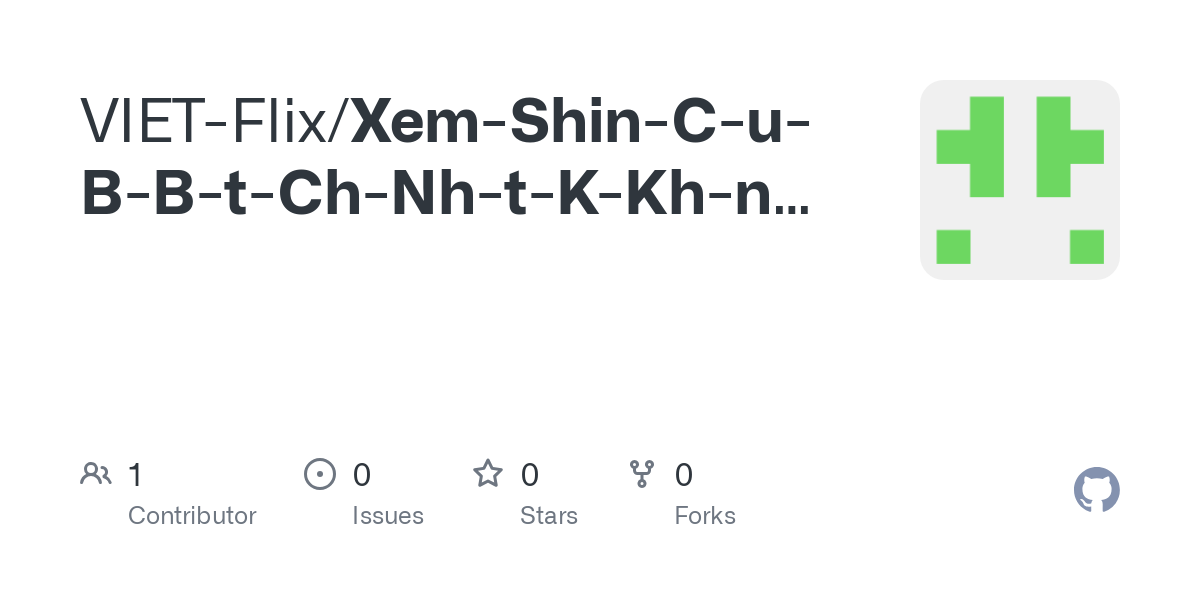Screen dimensions: 1200x600
Task: Click the 0 beside the fork icon
Action: [684, 474]
